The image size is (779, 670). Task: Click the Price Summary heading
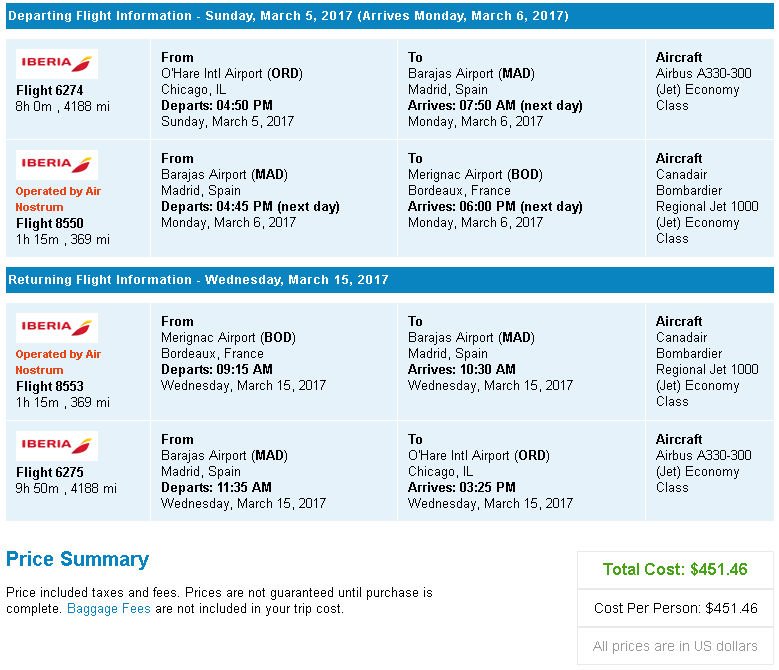(78, 559)
